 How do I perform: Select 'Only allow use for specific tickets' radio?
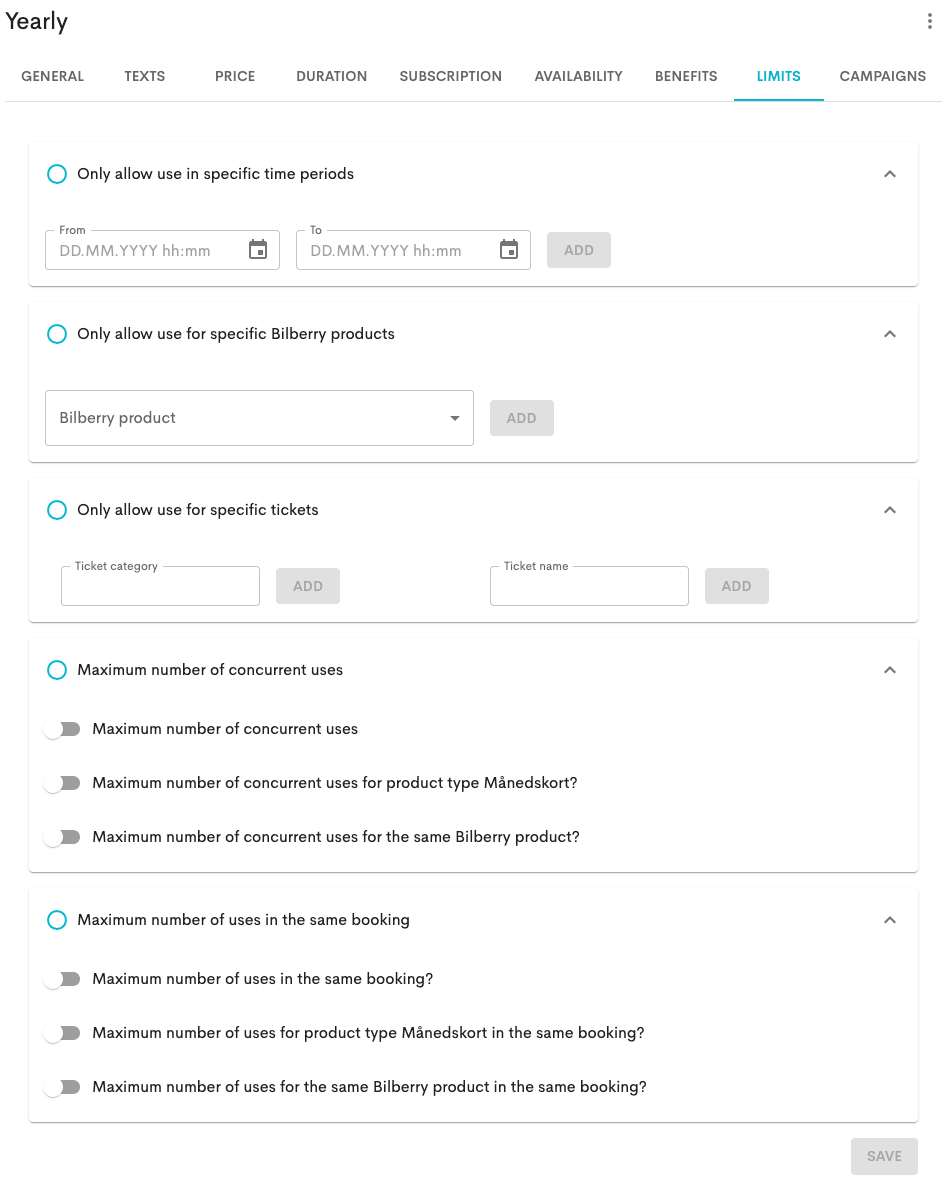pos(57,510)
